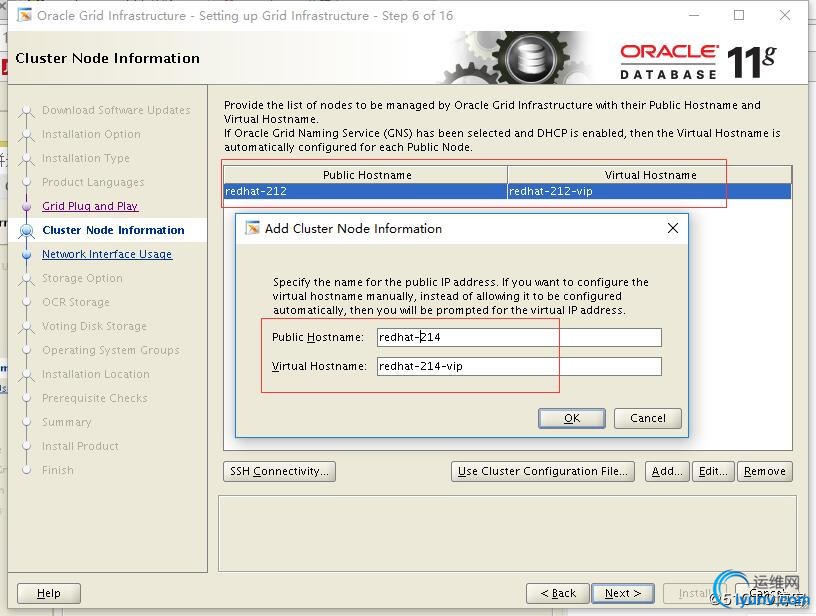Click the Finish step

(58, 469)
